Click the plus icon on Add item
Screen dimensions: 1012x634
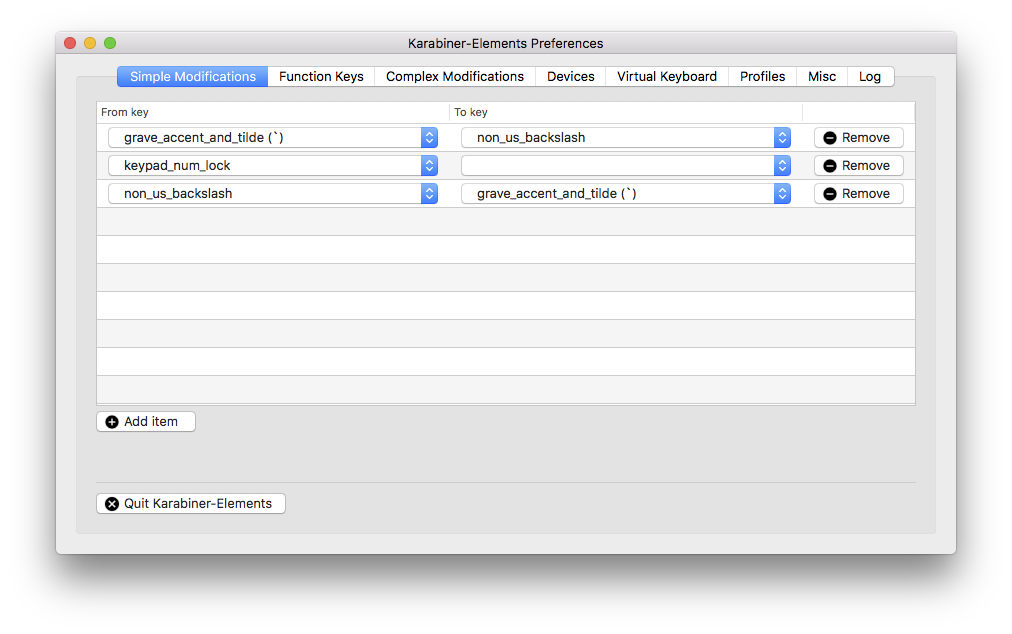pyautogui.click(x=112, y=421)
